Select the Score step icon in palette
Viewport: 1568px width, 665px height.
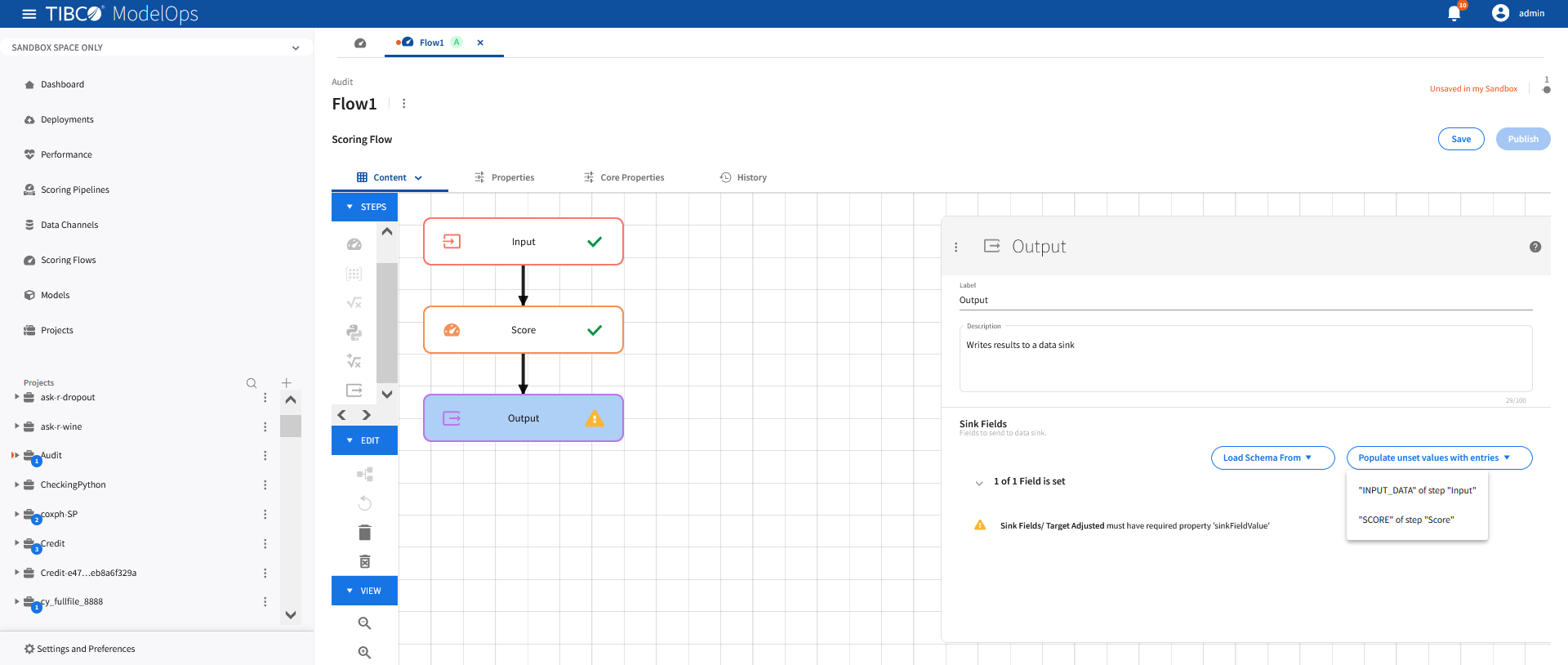[x=354, y=244]
